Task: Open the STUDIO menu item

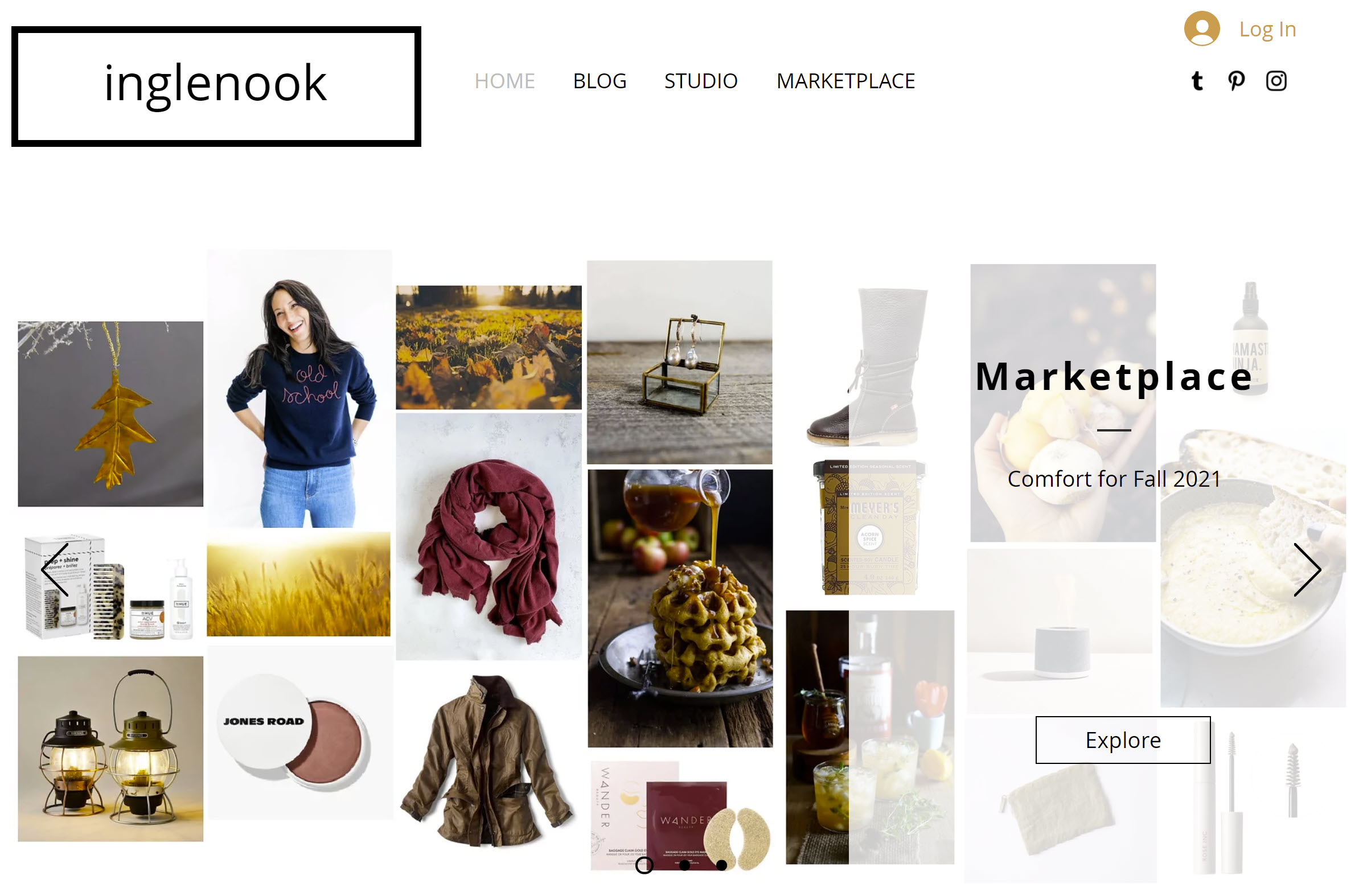Action: (700, 81)
